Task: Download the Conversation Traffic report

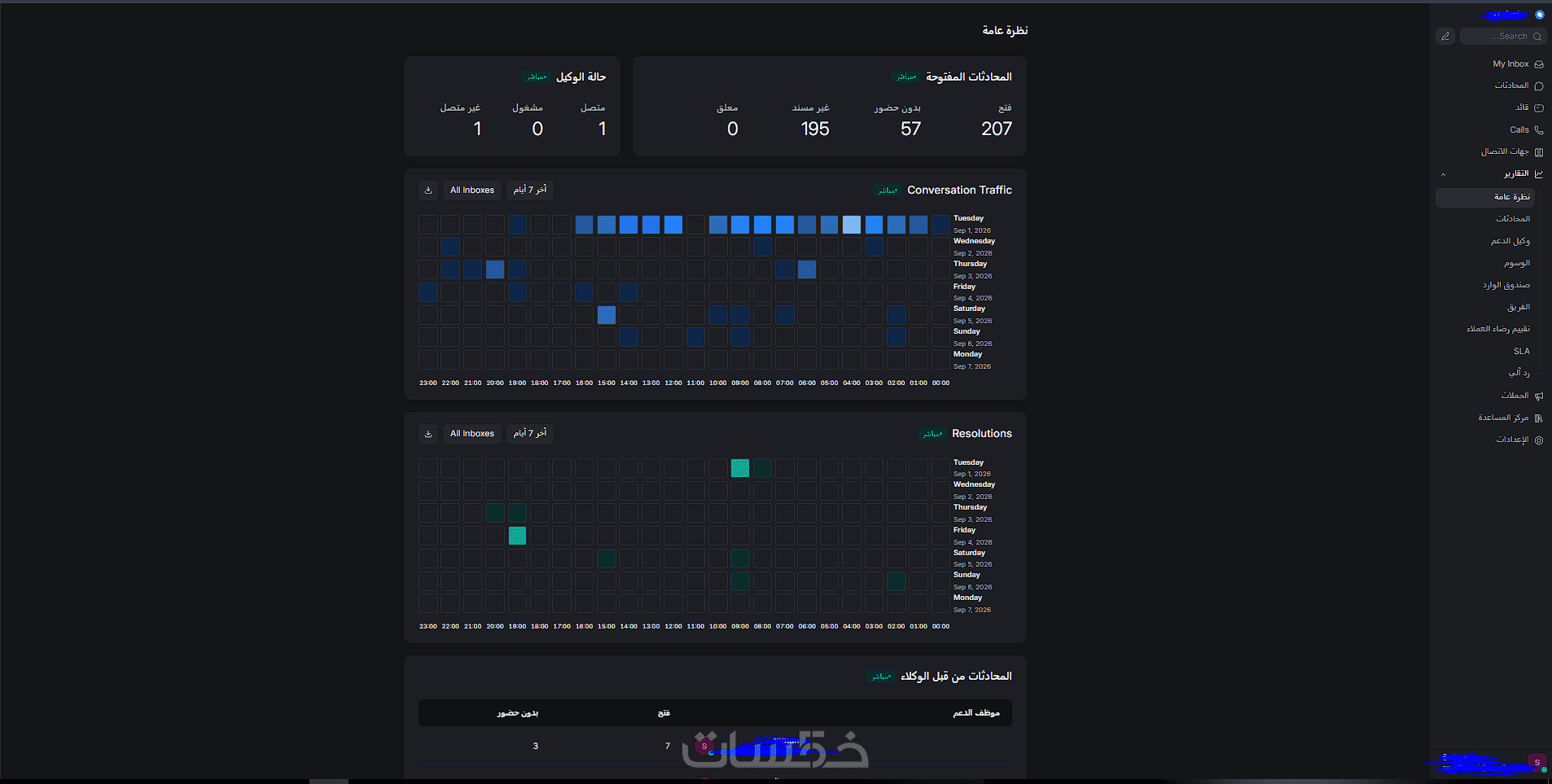Action: point(428,191)
